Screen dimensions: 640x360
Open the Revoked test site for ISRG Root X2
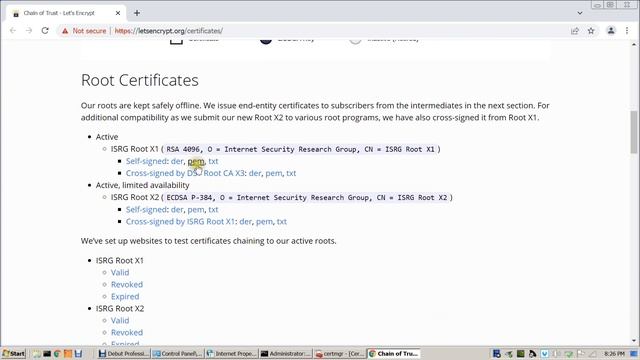point(127,333)
